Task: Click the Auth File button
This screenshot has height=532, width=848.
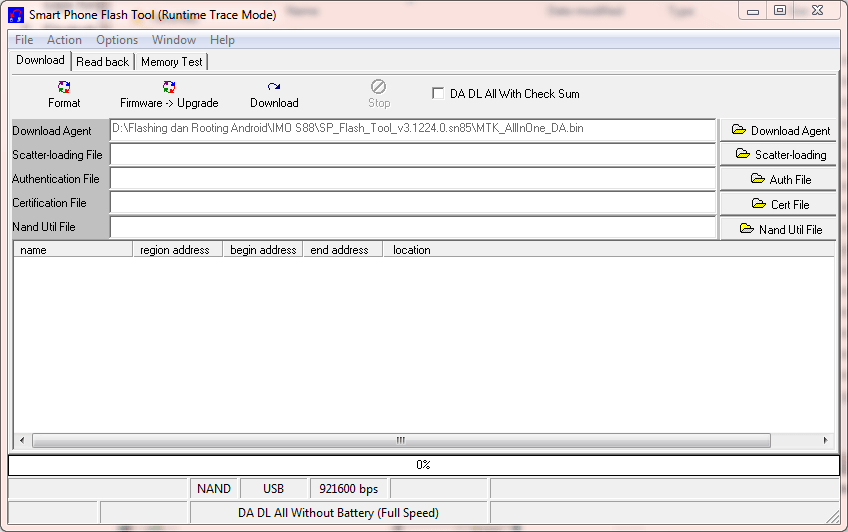Action: pyautogui.click(x=778, y=179)
